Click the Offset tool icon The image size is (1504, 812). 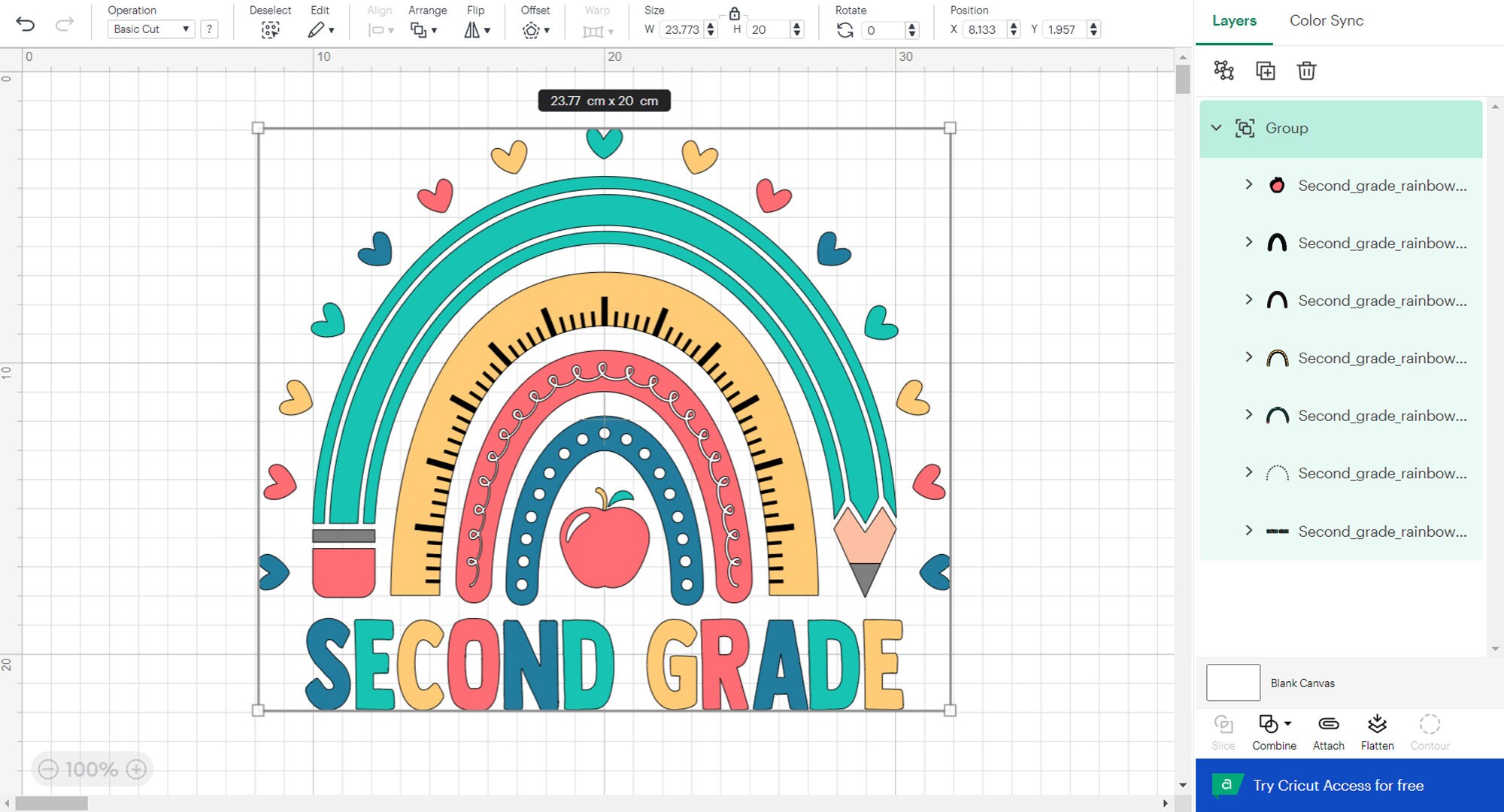[x=532, y=30]
